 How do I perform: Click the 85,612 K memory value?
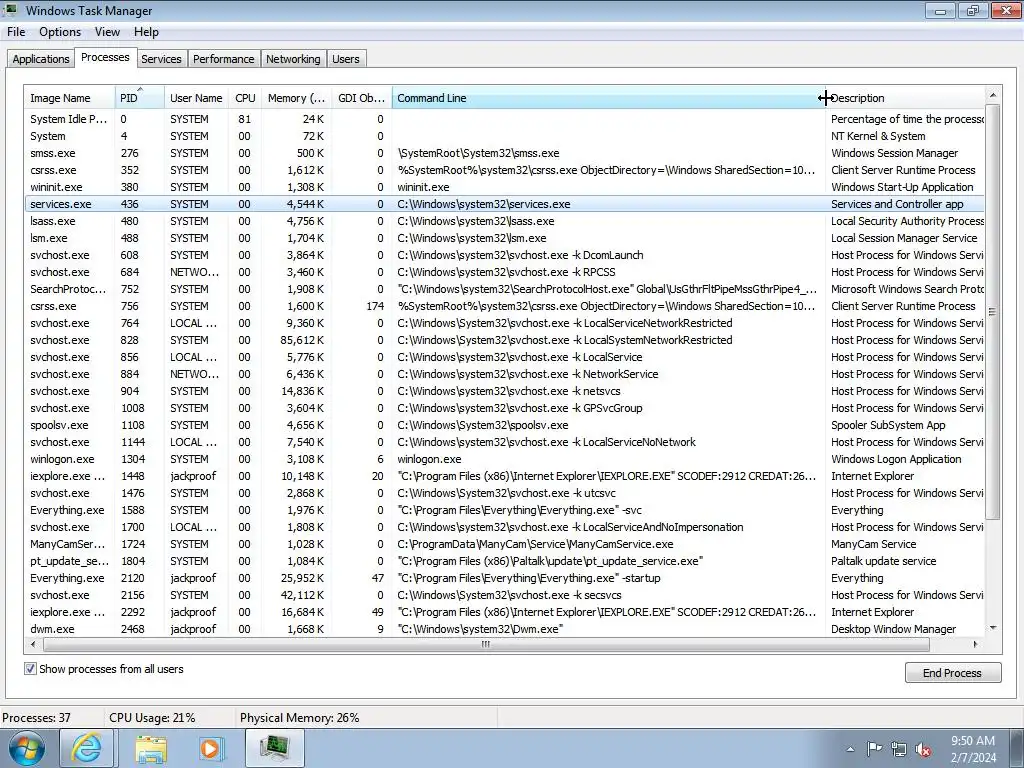coord(302,340)
